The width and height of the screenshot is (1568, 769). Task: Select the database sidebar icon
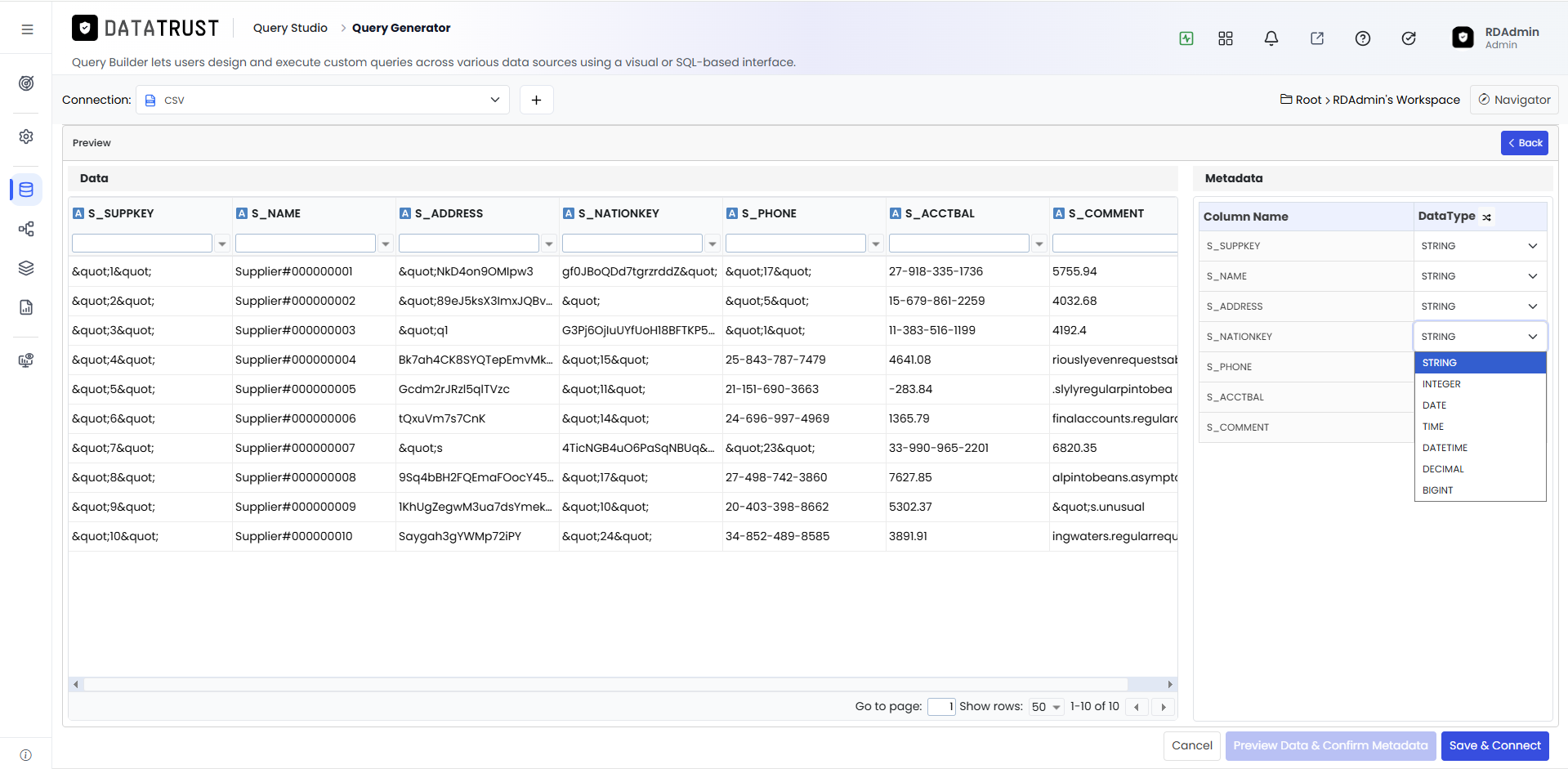(26, 190)
